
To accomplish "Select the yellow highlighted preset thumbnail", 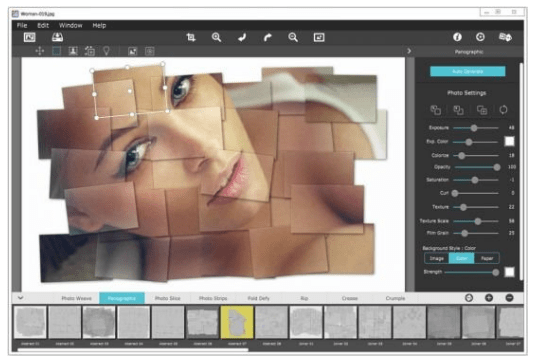I will pos(237,322).
